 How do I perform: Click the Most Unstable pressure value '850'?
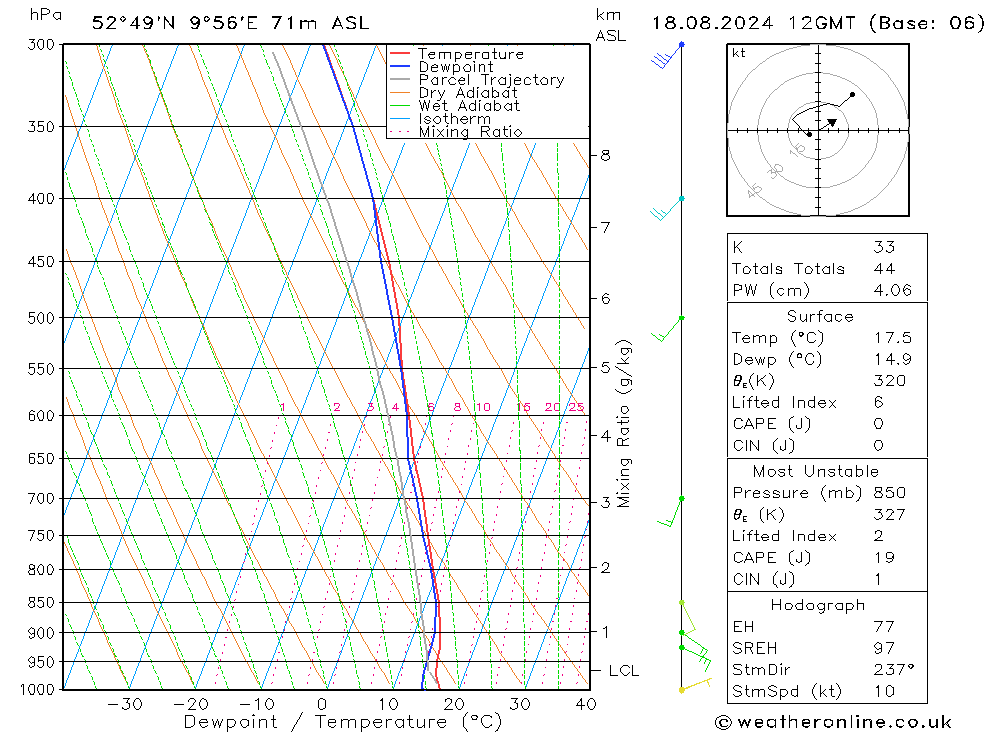coord(890,492)
